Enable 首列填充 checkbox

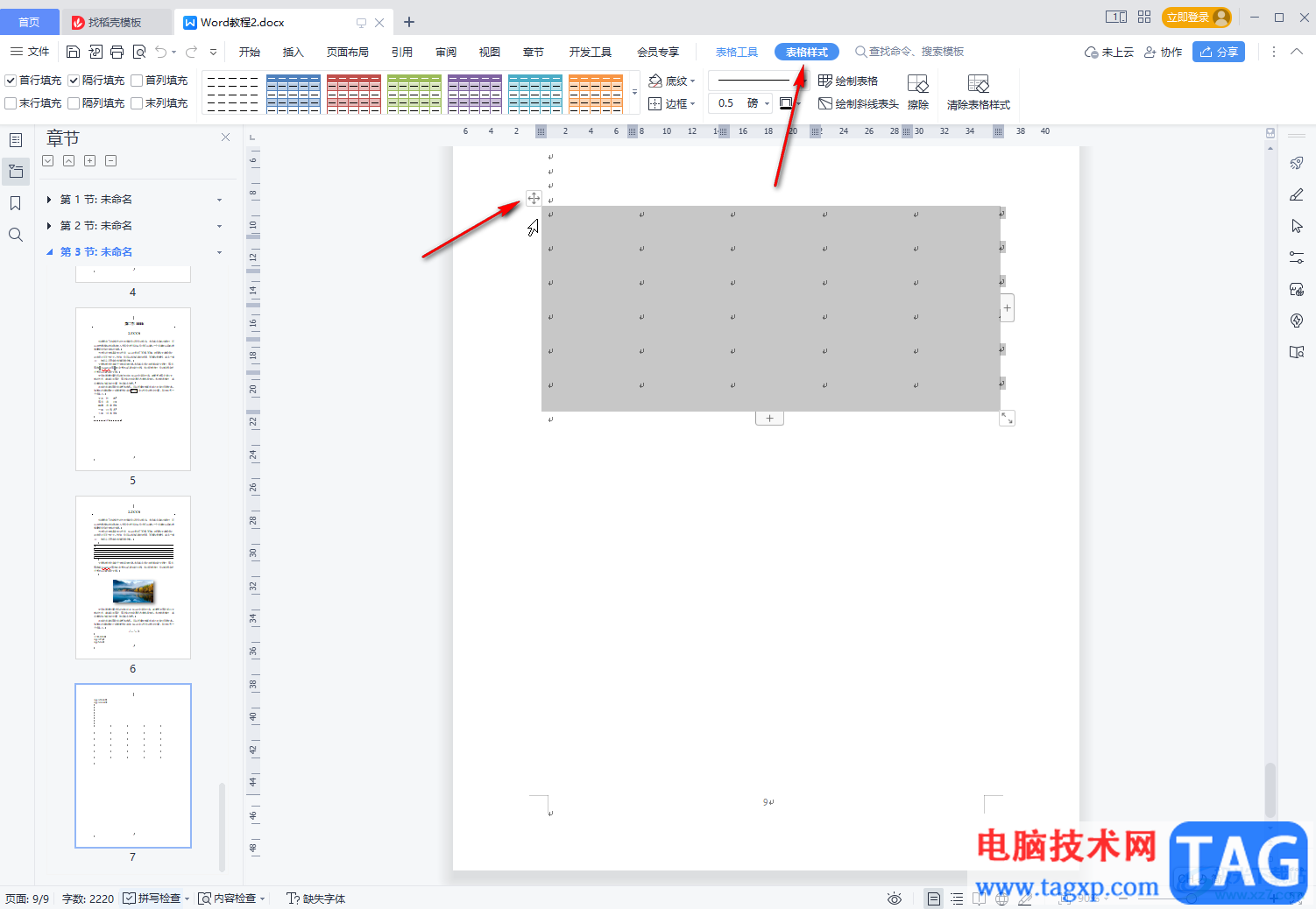(137, 81)
